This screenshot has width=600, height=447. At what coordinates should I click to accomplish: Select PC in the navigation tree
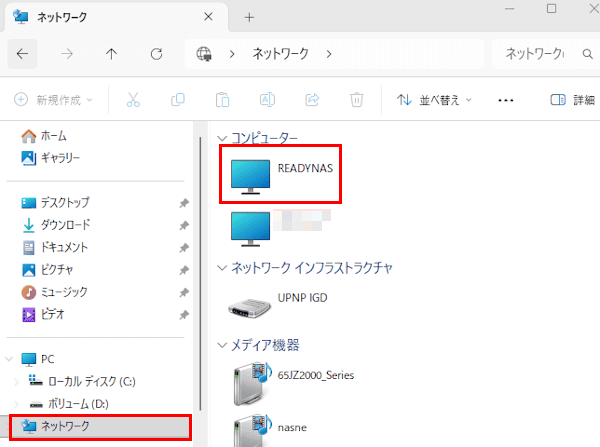tap(38, 359)
